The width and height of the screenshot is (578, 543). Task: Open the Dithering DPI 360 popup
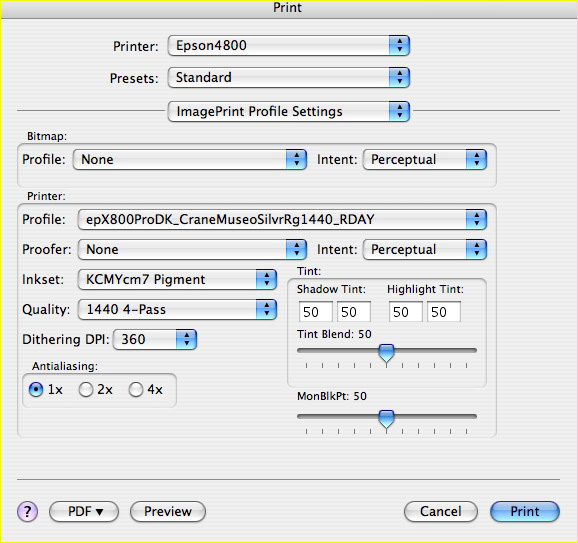click(155, 340)
